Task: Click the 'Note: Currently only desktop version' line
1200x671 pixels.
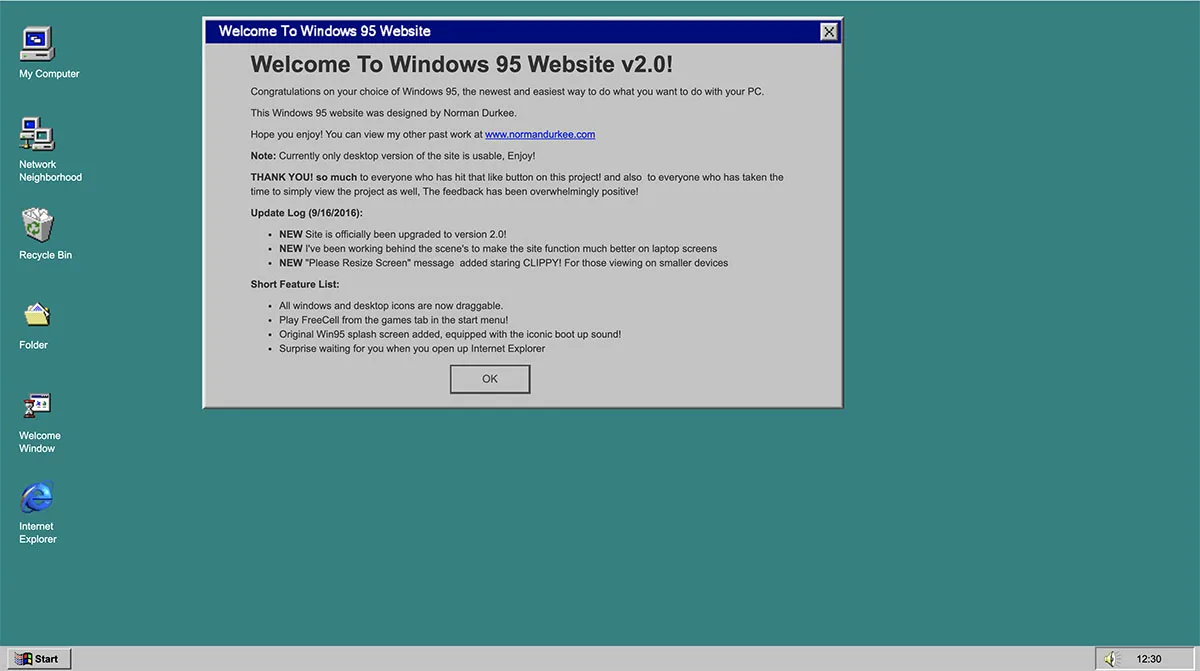Action: 393,156
